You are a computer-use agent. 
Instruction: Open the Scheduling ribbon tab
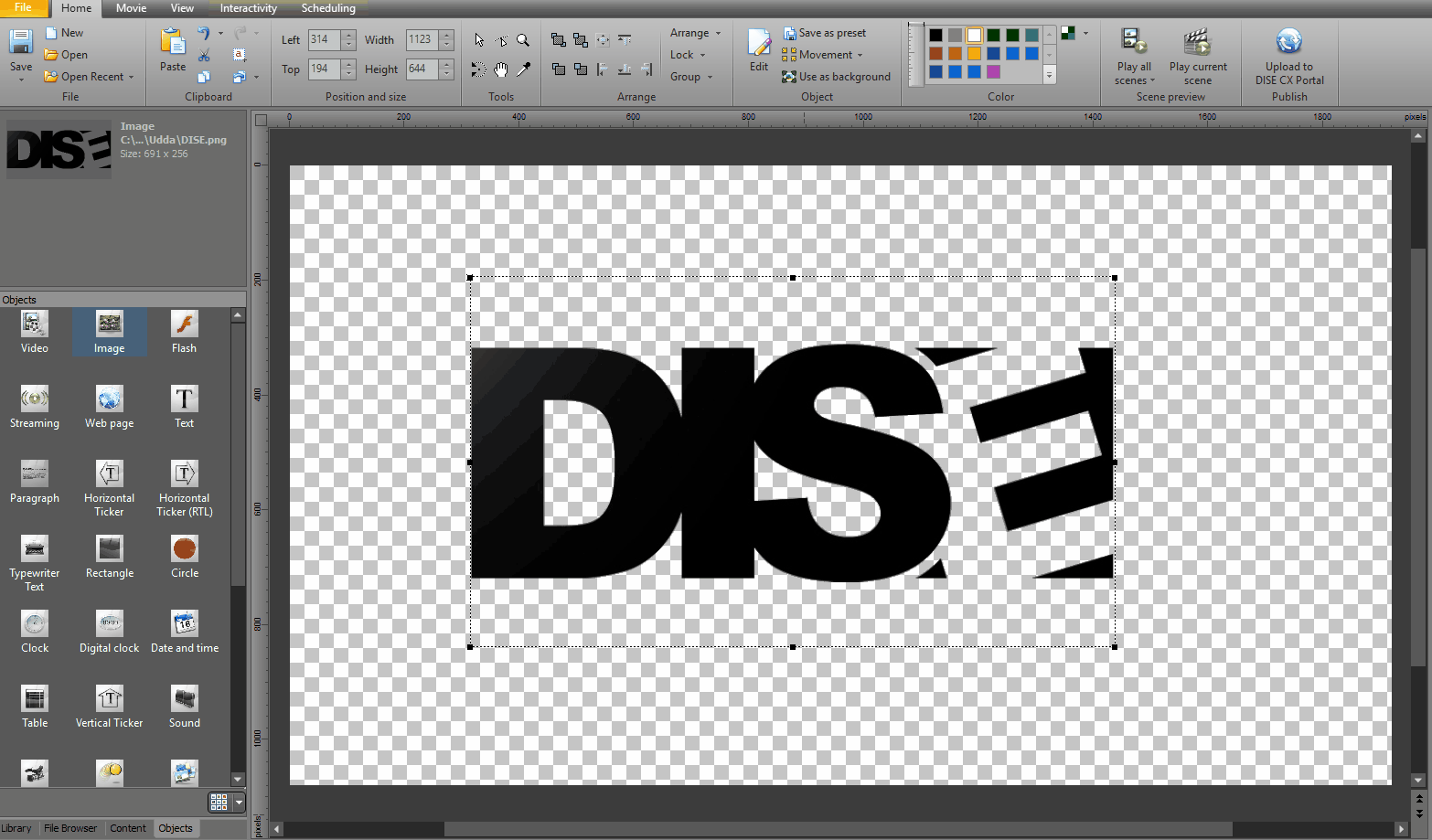(x=328, y=8)
